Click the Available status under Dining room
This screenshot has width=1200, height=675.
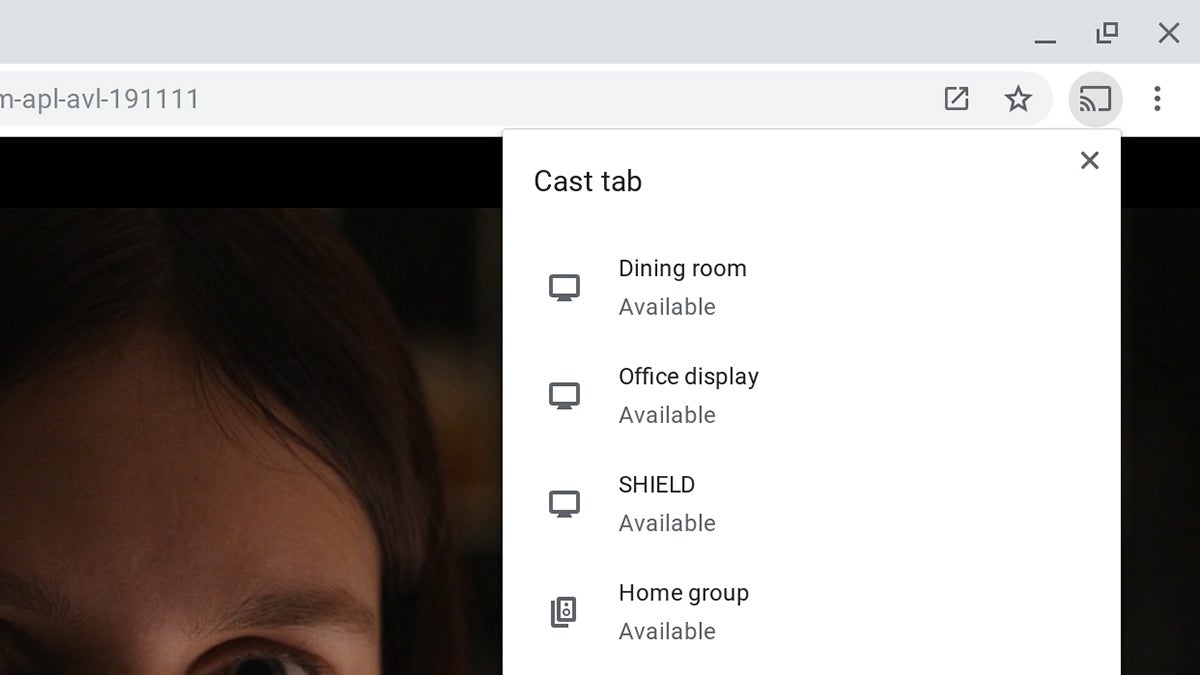(x=667, y=307)
